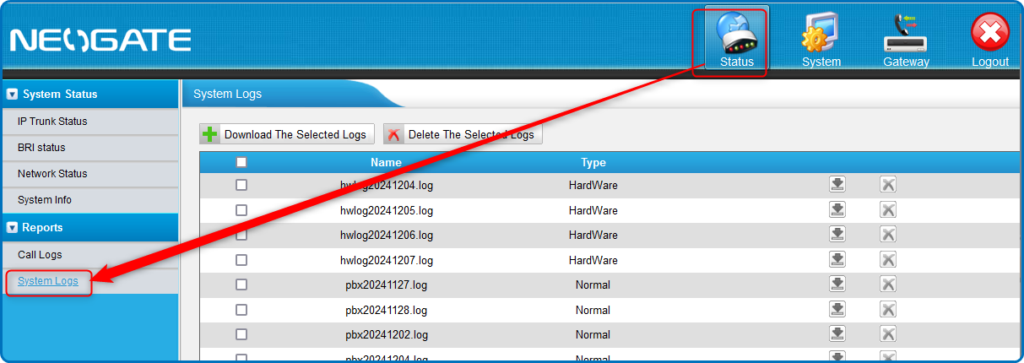
Task: Click file name hwlog20241205.log
Action: 387,210
